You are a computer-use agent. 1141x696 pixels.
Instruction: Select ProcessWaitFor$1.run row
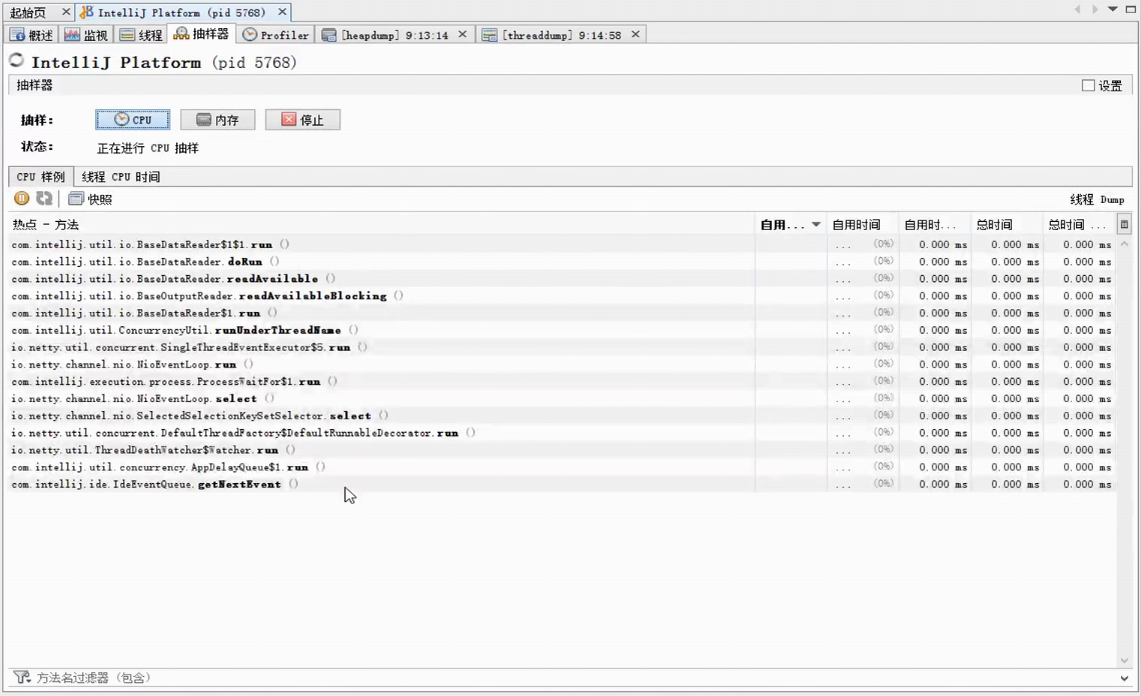(563, 381)
